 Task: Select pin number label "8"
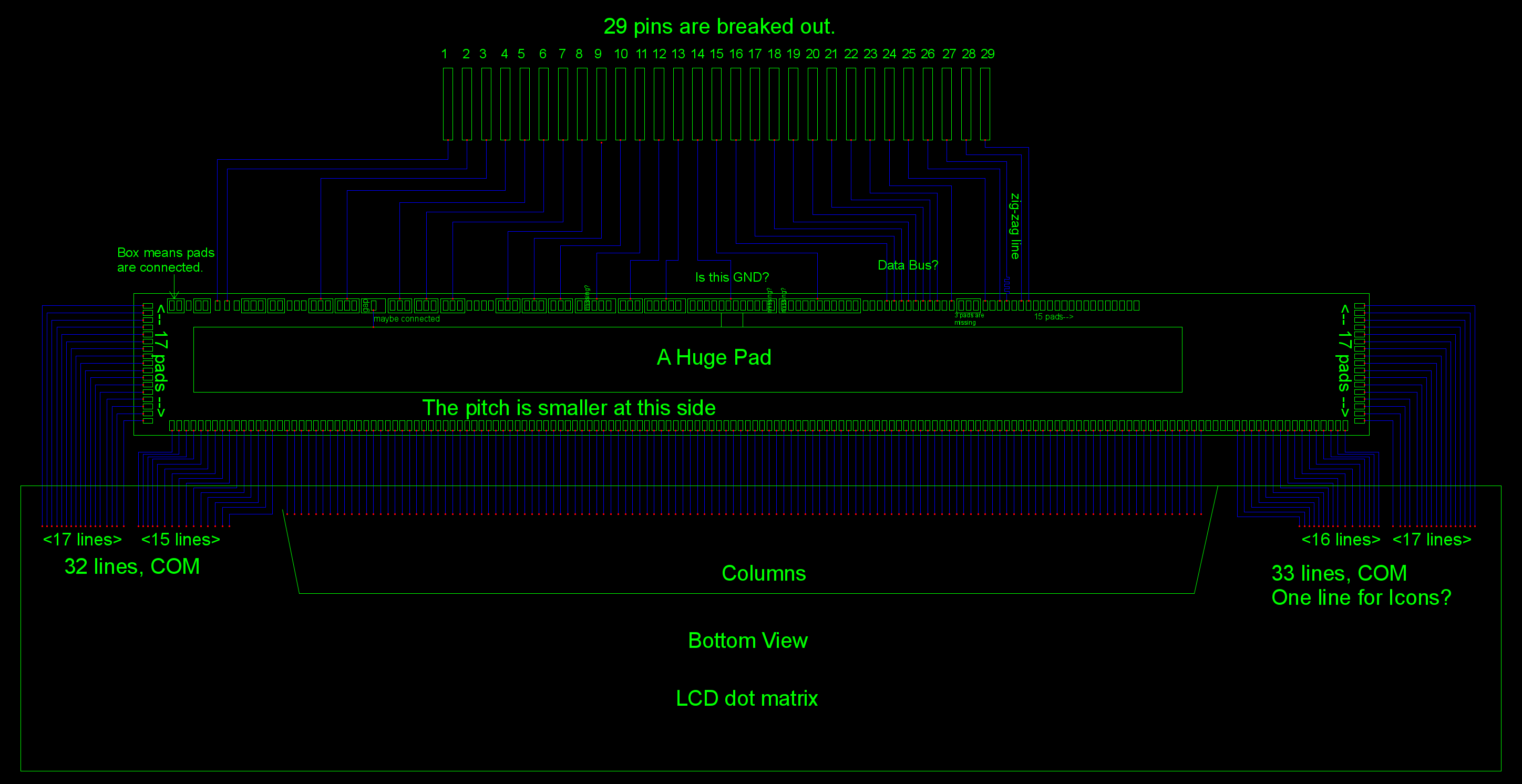point(579,54)
